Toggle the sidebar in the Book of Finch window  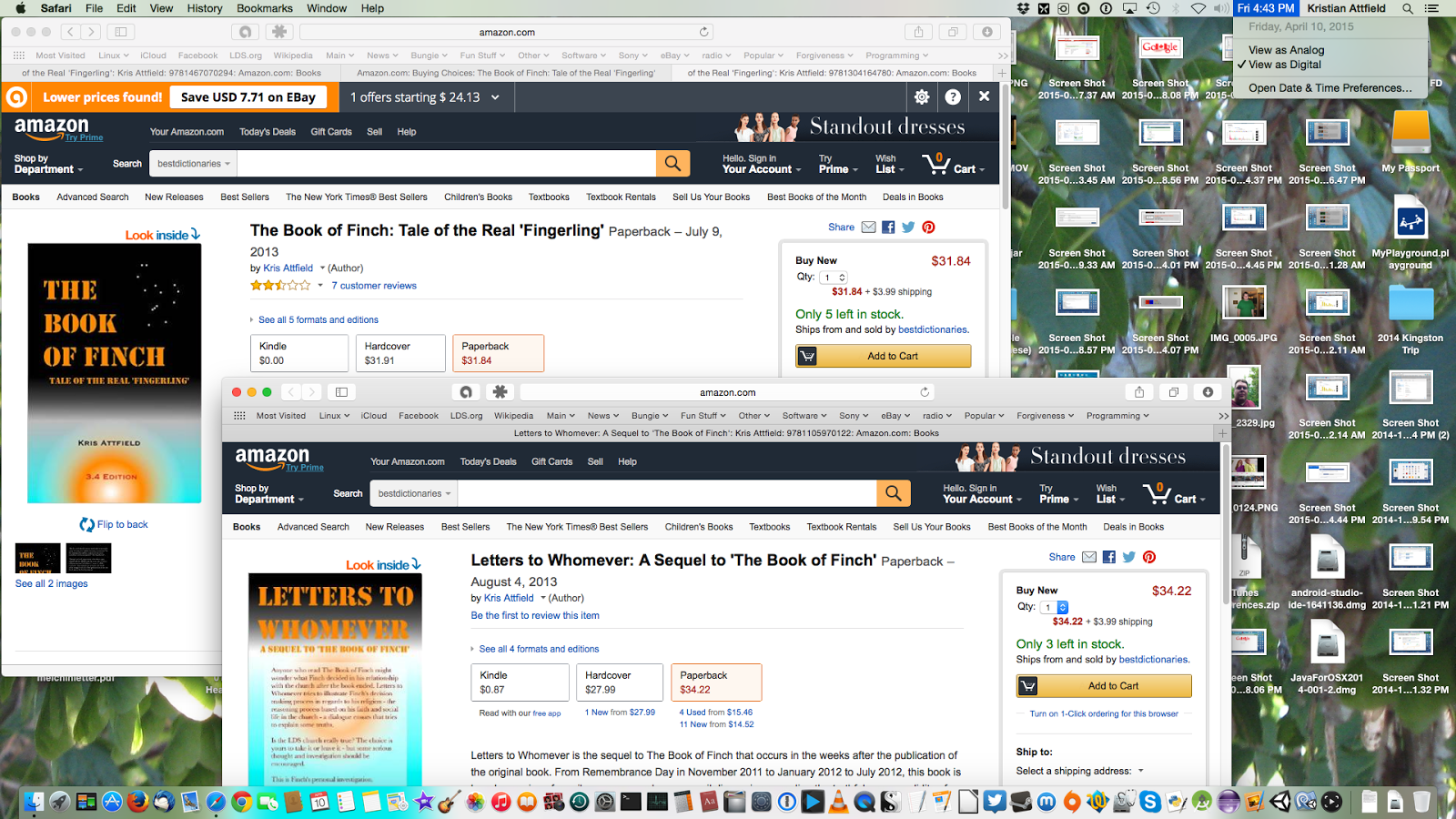coord(120,32)
